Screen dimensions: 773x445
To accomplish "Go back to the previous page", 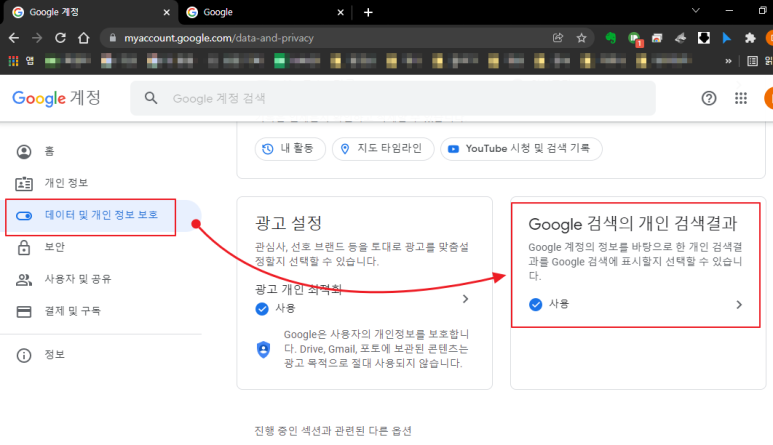I will (x=14, y=38).
